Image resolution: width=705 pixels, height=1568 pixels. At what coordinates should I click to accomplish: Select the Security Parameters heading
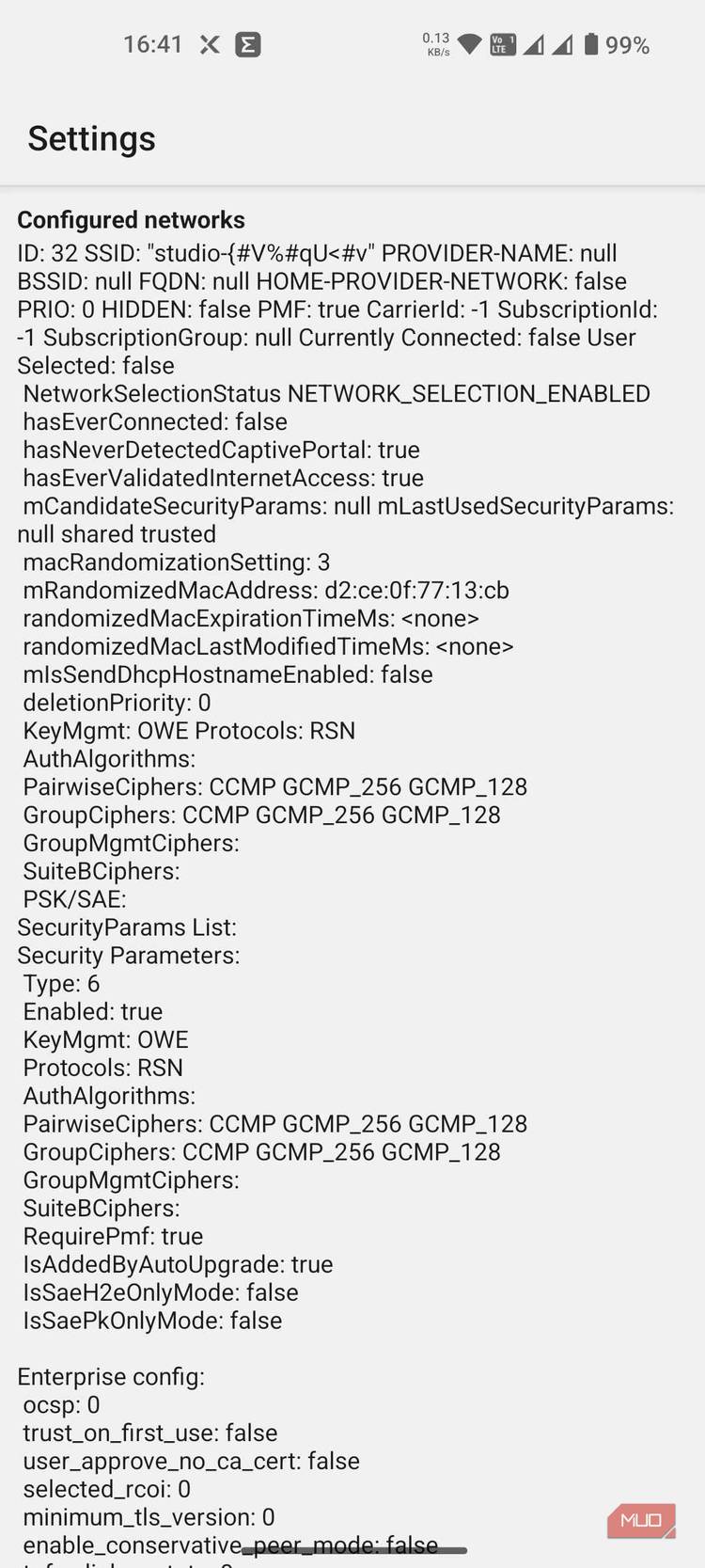coord(128,956)
